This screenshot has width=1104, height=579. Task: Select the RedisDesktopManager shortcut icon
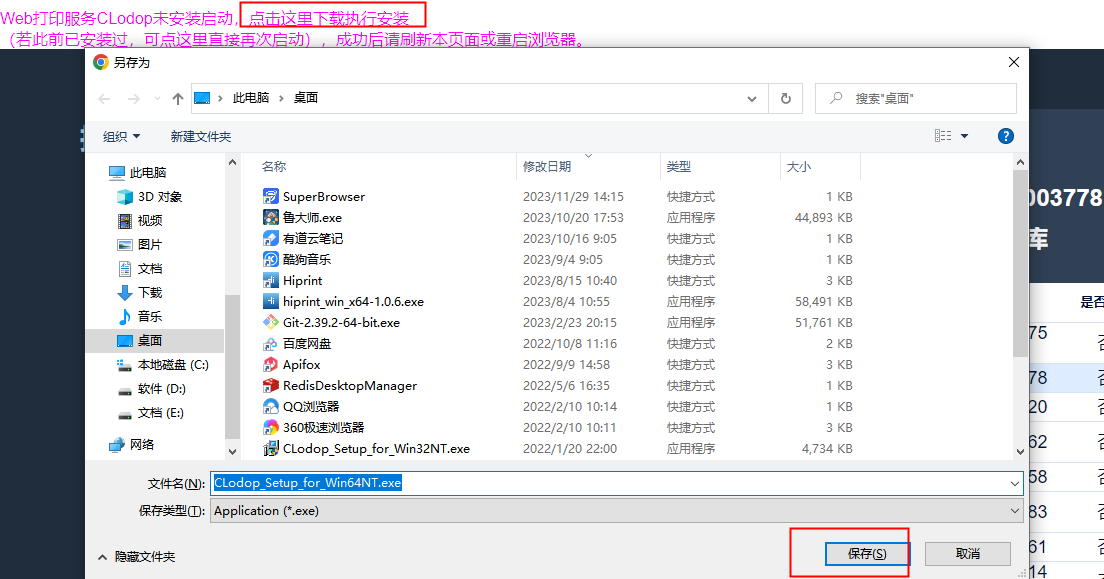pyautogui.click(x=270, y=386)
